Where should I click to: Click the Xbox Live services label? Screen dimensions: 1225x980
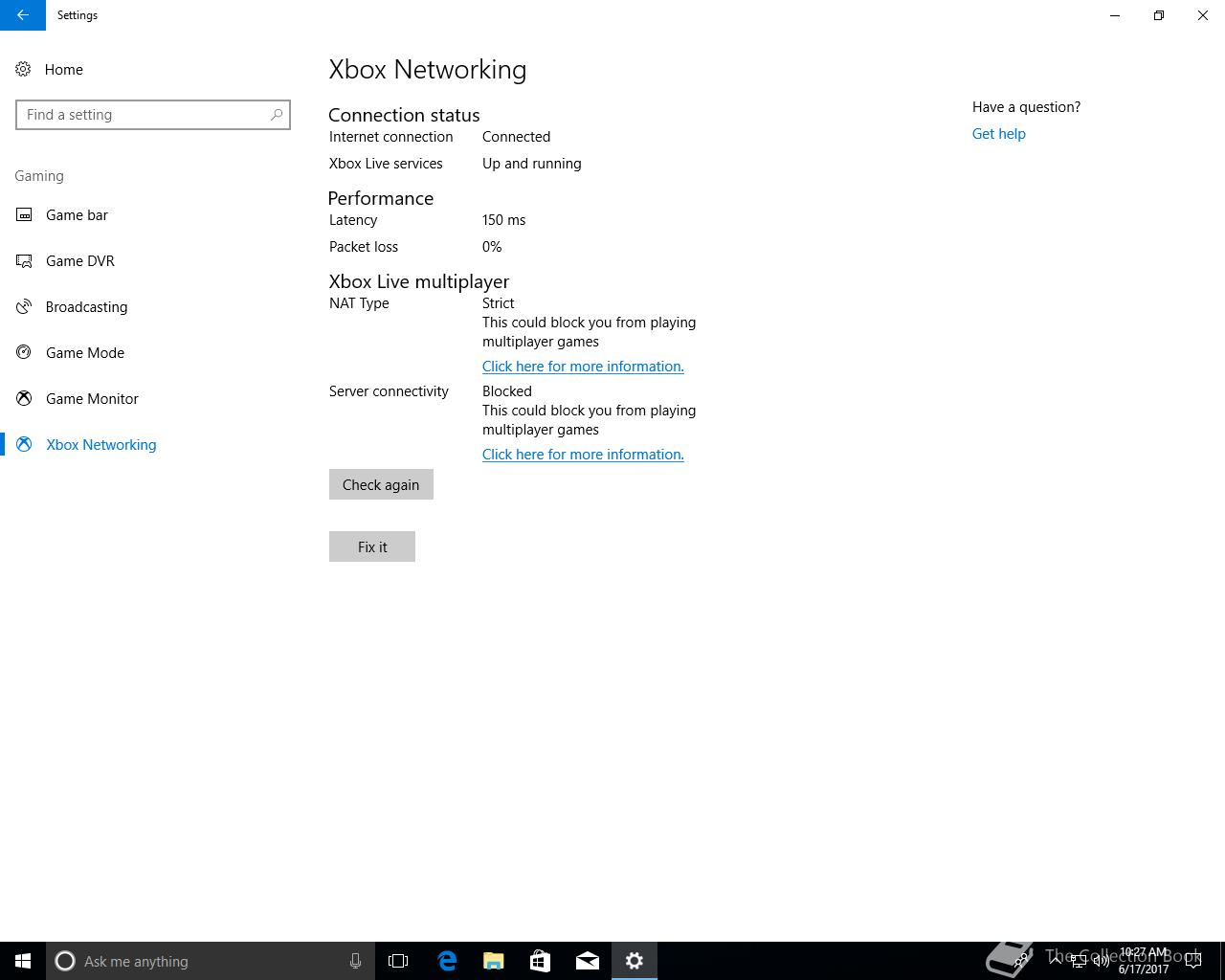tap(386, 164)
